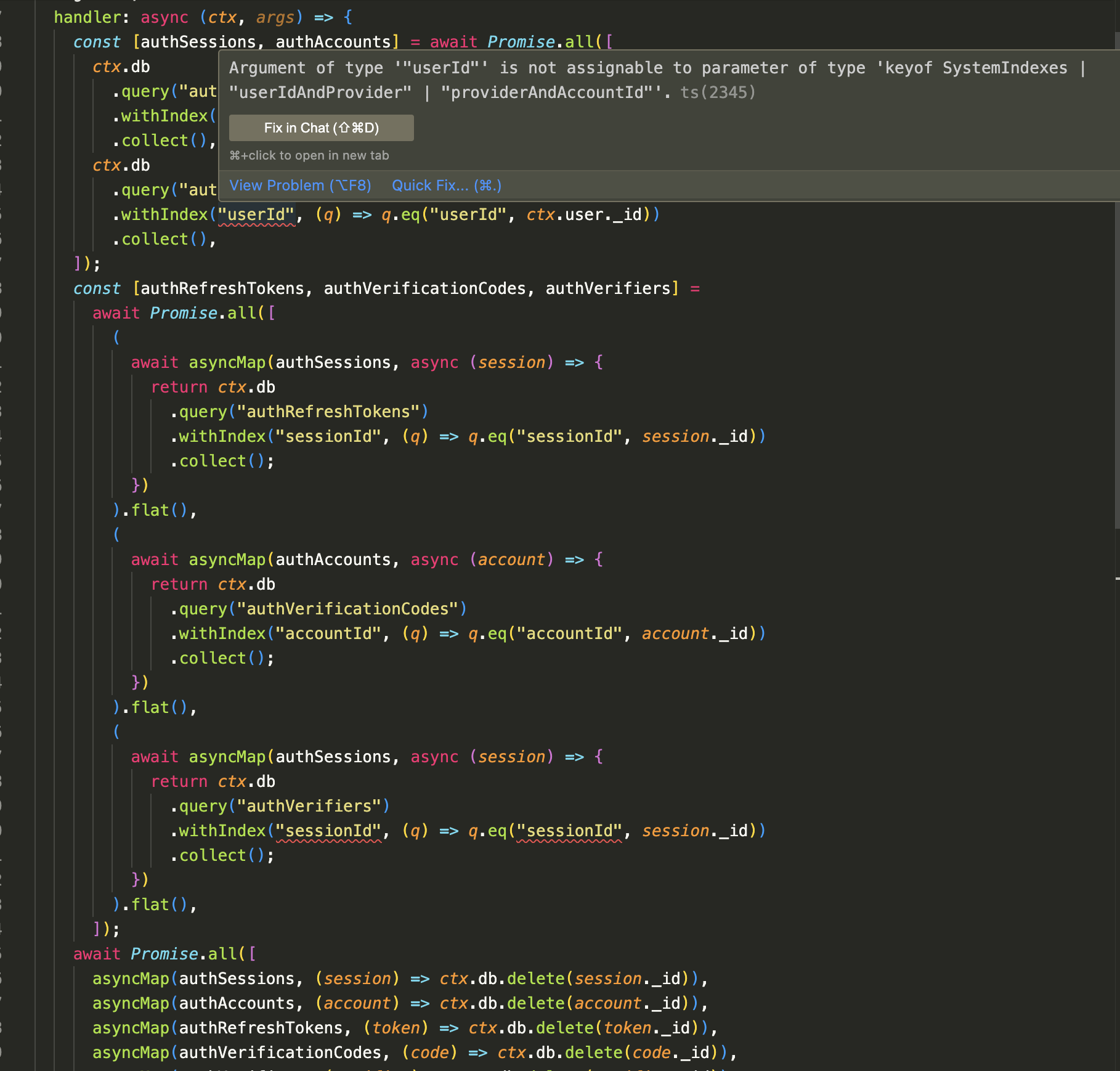Click the underlined "userId" index string

(x=257, y=214)
